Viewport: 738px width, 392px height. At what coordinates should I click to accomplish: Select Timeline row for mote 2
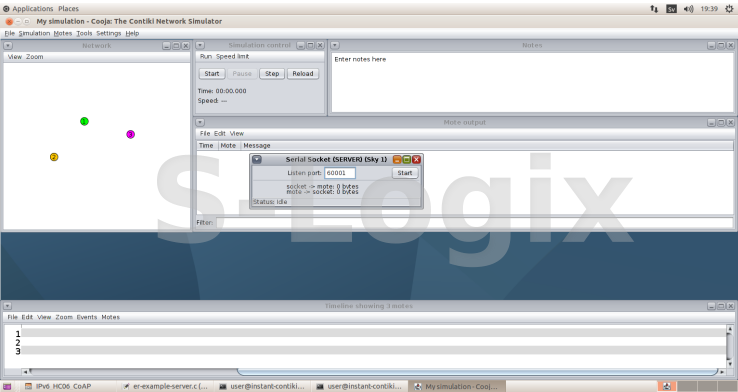(x=374, y=342)
